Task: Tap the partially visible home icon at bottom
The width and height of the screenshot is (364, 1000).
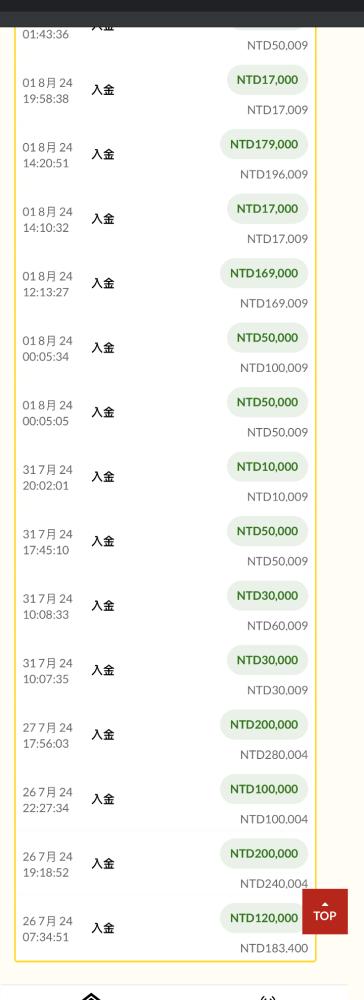Action: (x=92, y=996)
